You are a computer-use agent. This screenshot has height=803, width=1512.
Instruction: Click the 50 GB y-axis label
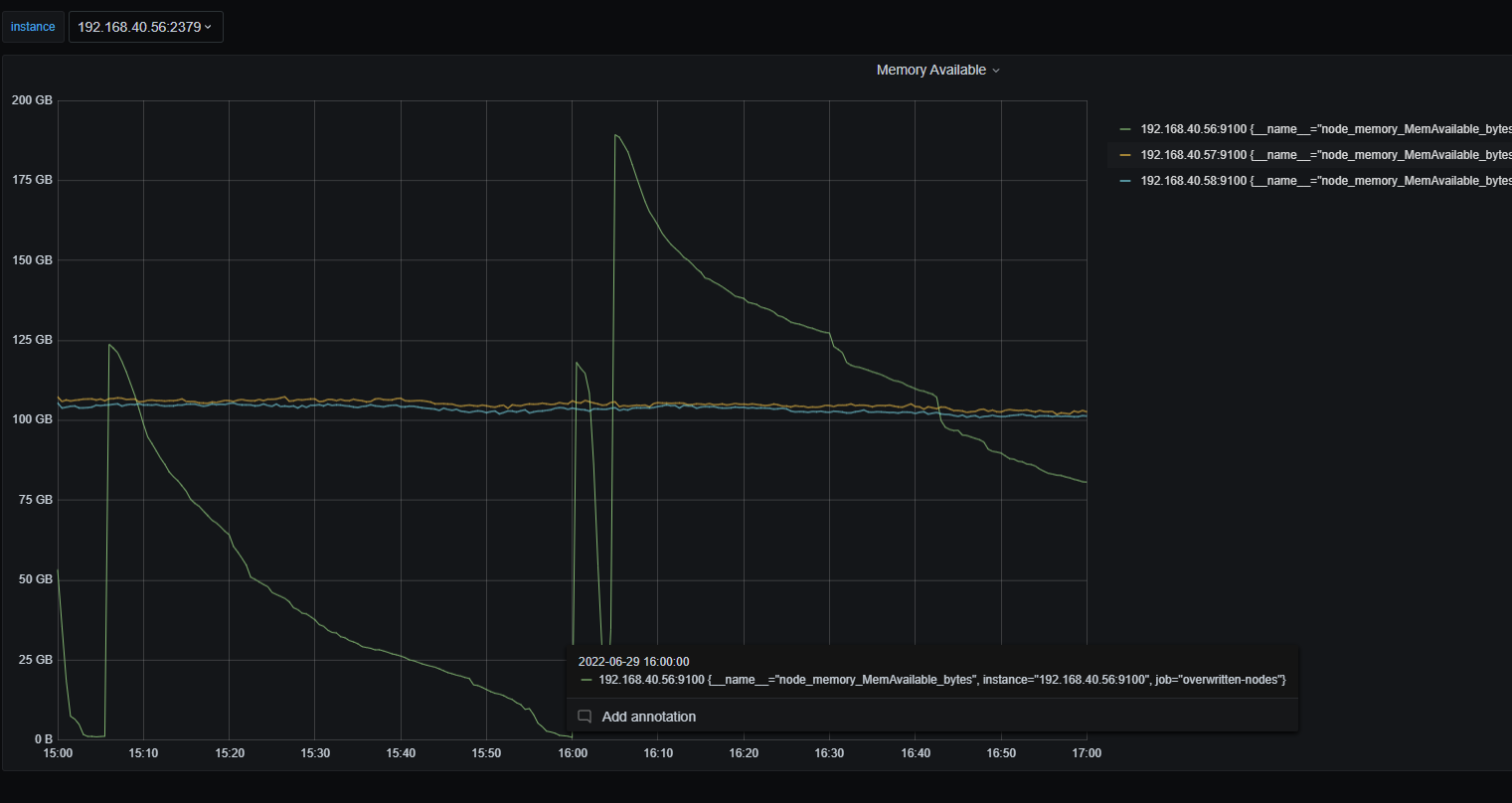tap(35, 579)
